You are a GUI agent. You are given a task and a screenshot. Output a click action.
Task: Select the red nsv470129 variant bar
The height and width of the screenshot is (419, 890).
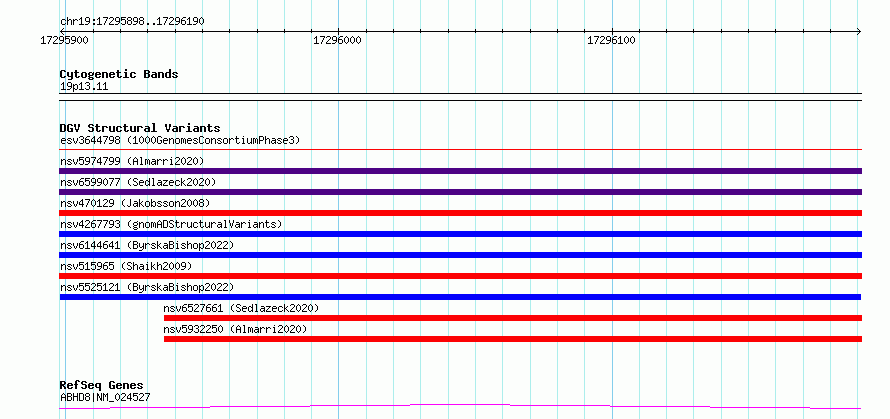pos(461,213)
